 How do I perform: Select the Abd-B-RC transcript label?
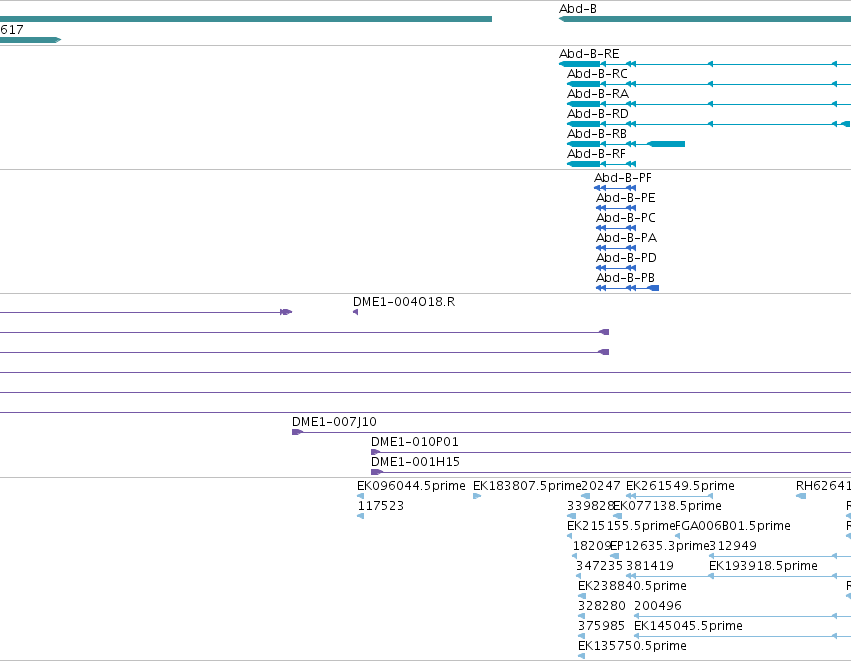pyautogui.click(x=597, y=74)
